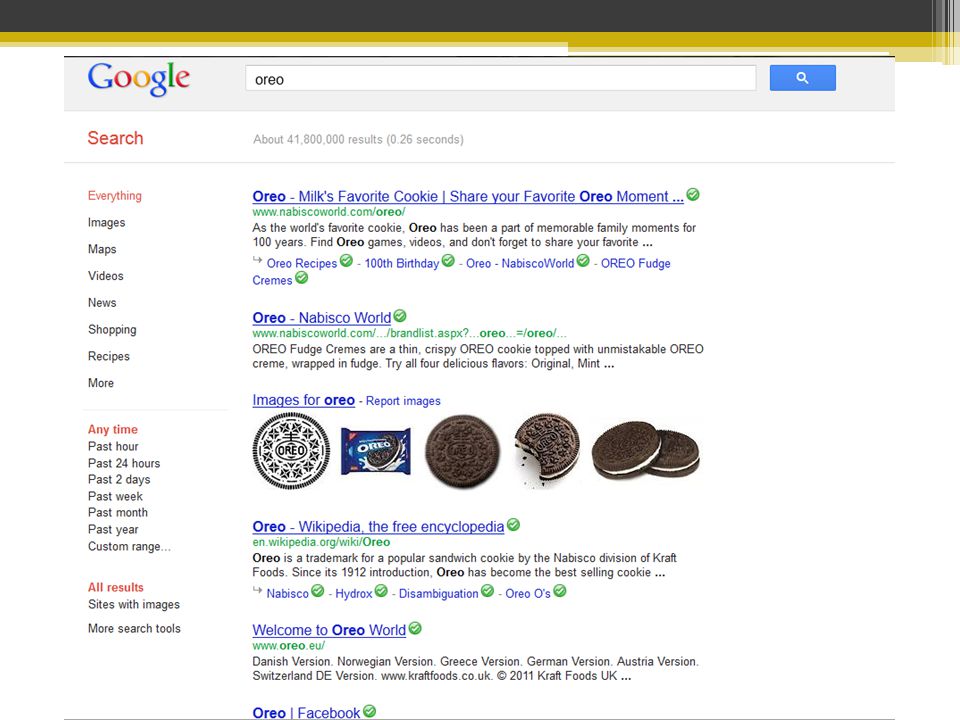The width and height of the screenshot is (960, 720).
Task: Switch to Maps search results
Action: (102, 249)
